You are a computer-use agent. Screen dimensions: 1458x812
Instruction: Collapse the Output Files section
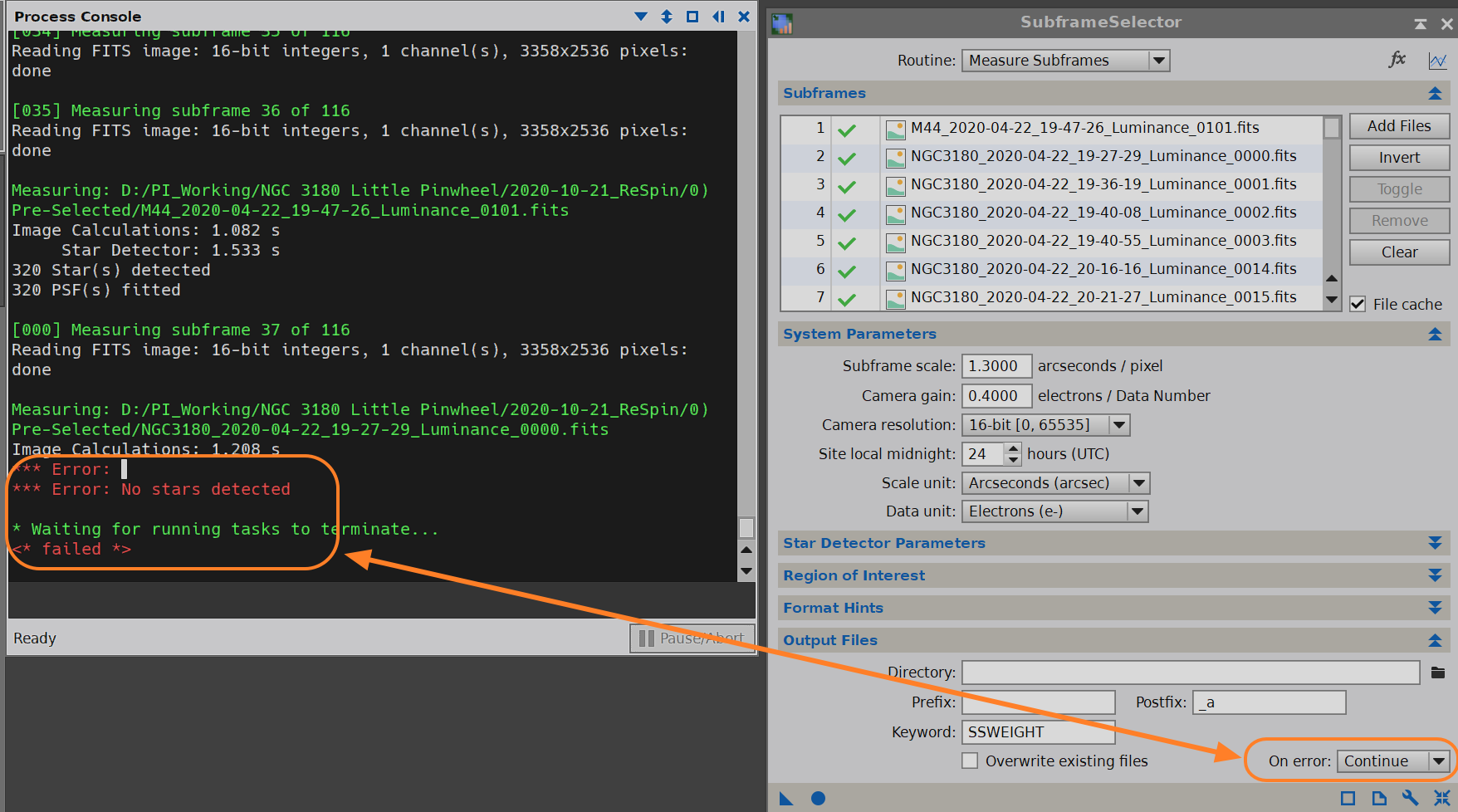pyautogui.click(x=1435, y=640)
